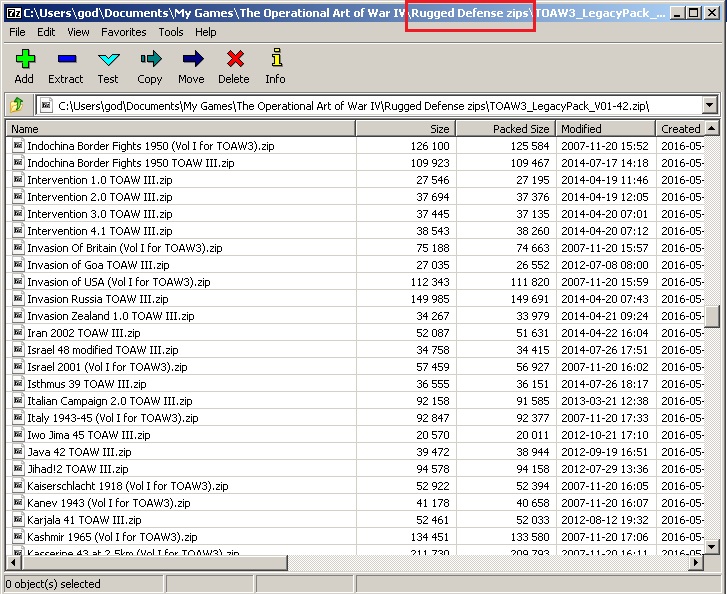
Task: Click file icon of Invasion of Goa row
Action: (x=18, y=264)
